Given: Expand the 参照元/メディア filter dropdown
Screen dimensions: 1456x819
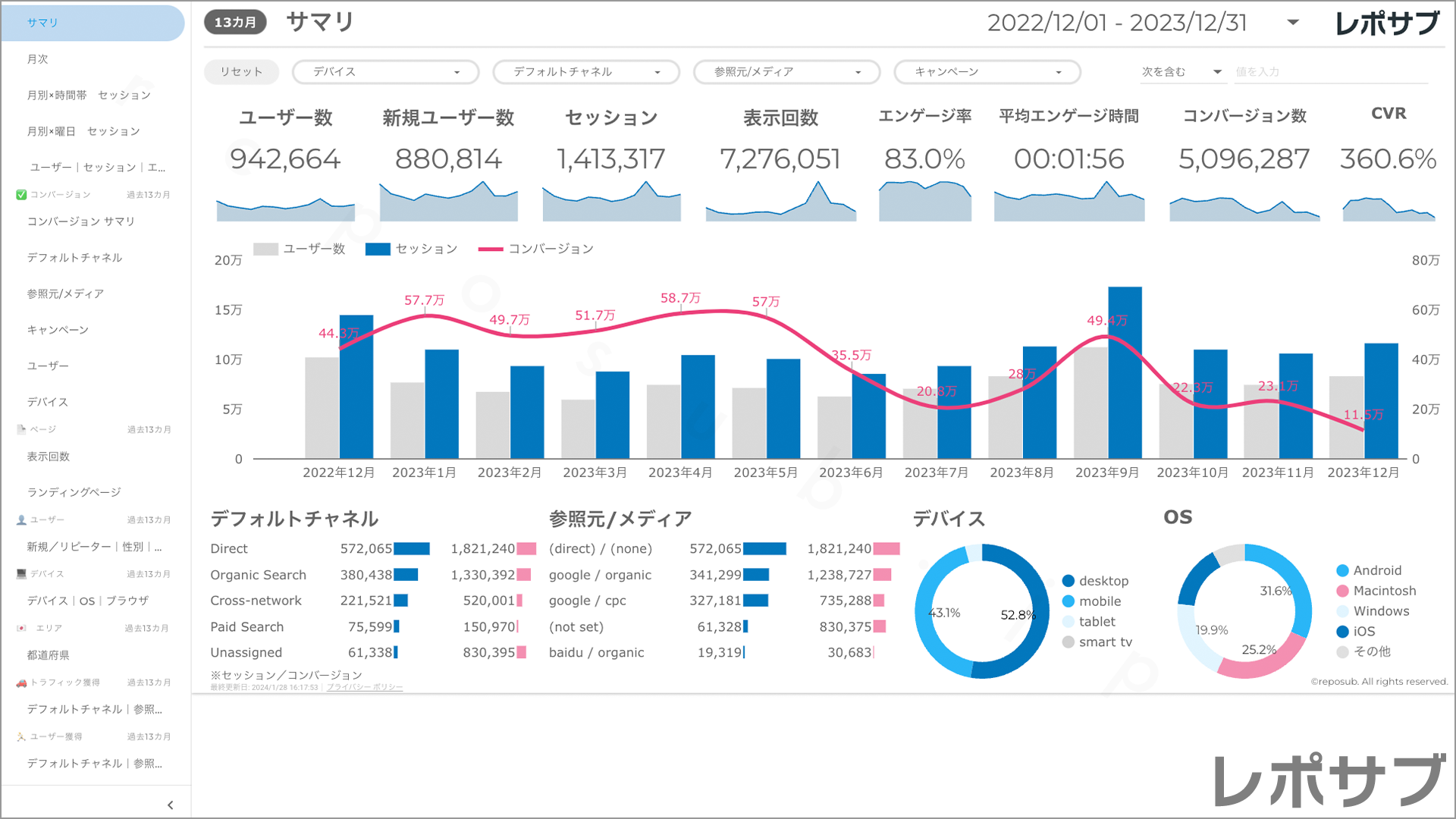Looking at the screenshot, I should point(786,72).
